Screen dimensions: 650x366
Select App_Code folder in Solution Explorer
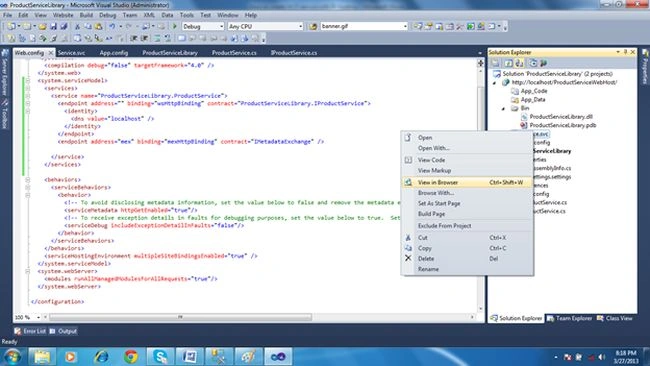tap(534, 91)
